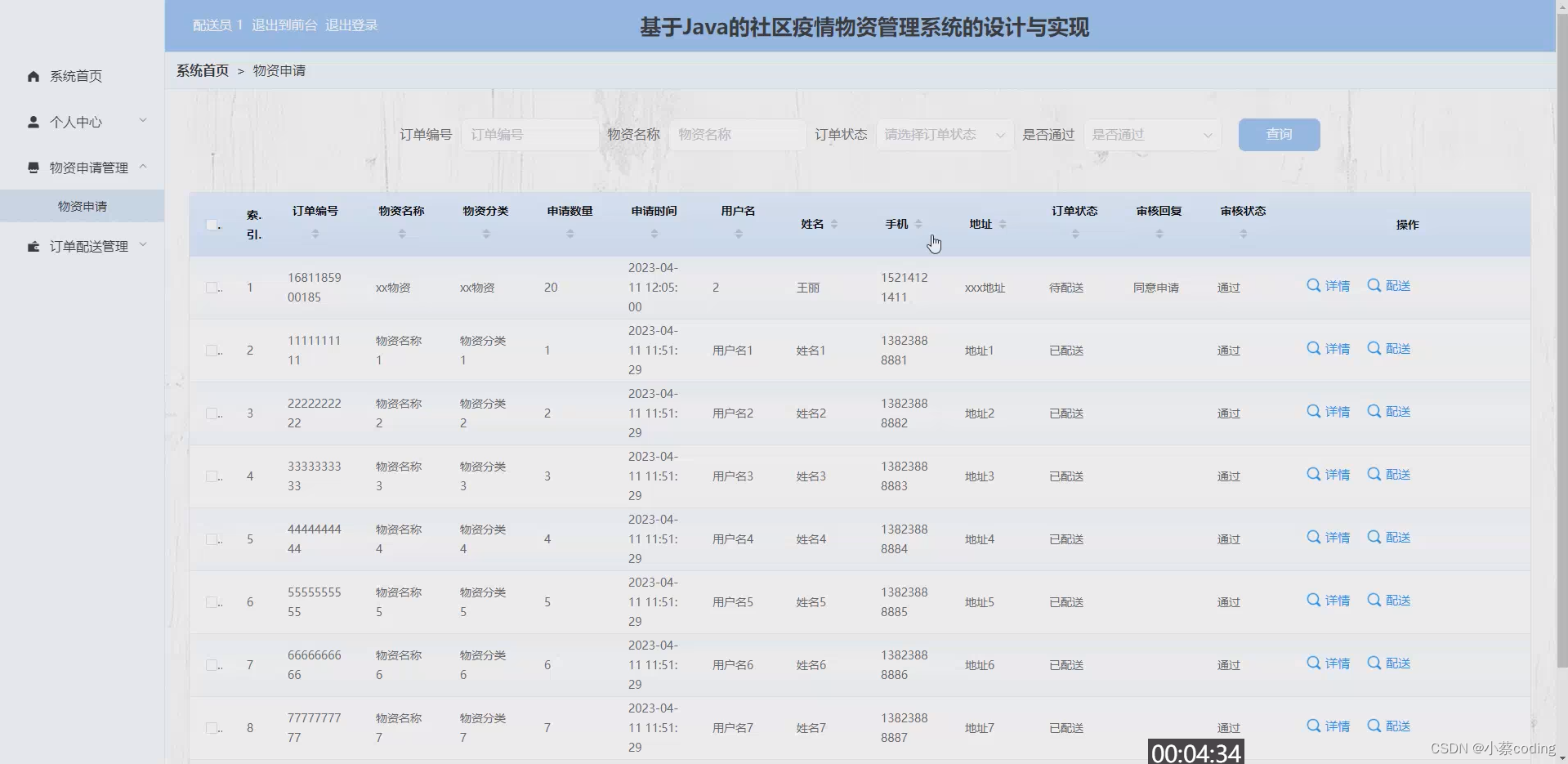The height and width of the screenshot is (764, 1568).
Task: Check the checkbox for row 6
Action: pos(212,602)
